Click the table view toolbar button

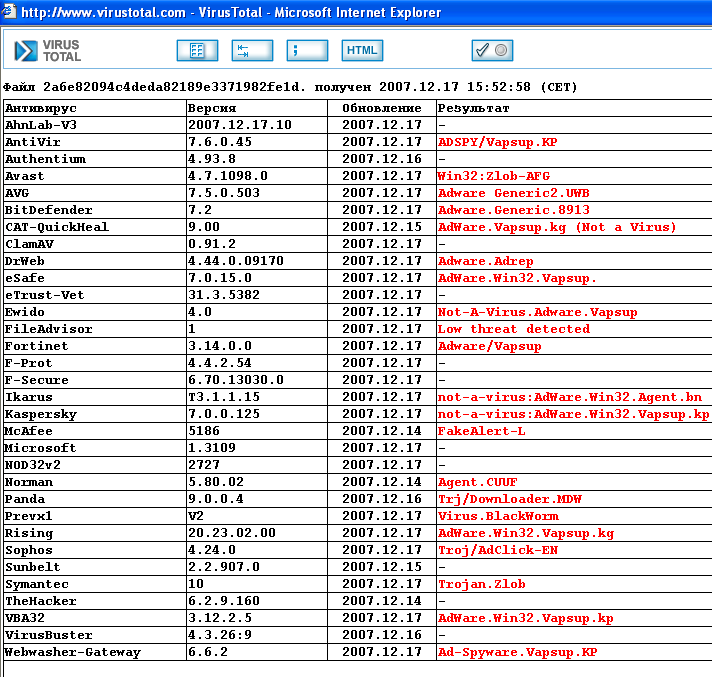click(x=197, y=50)
